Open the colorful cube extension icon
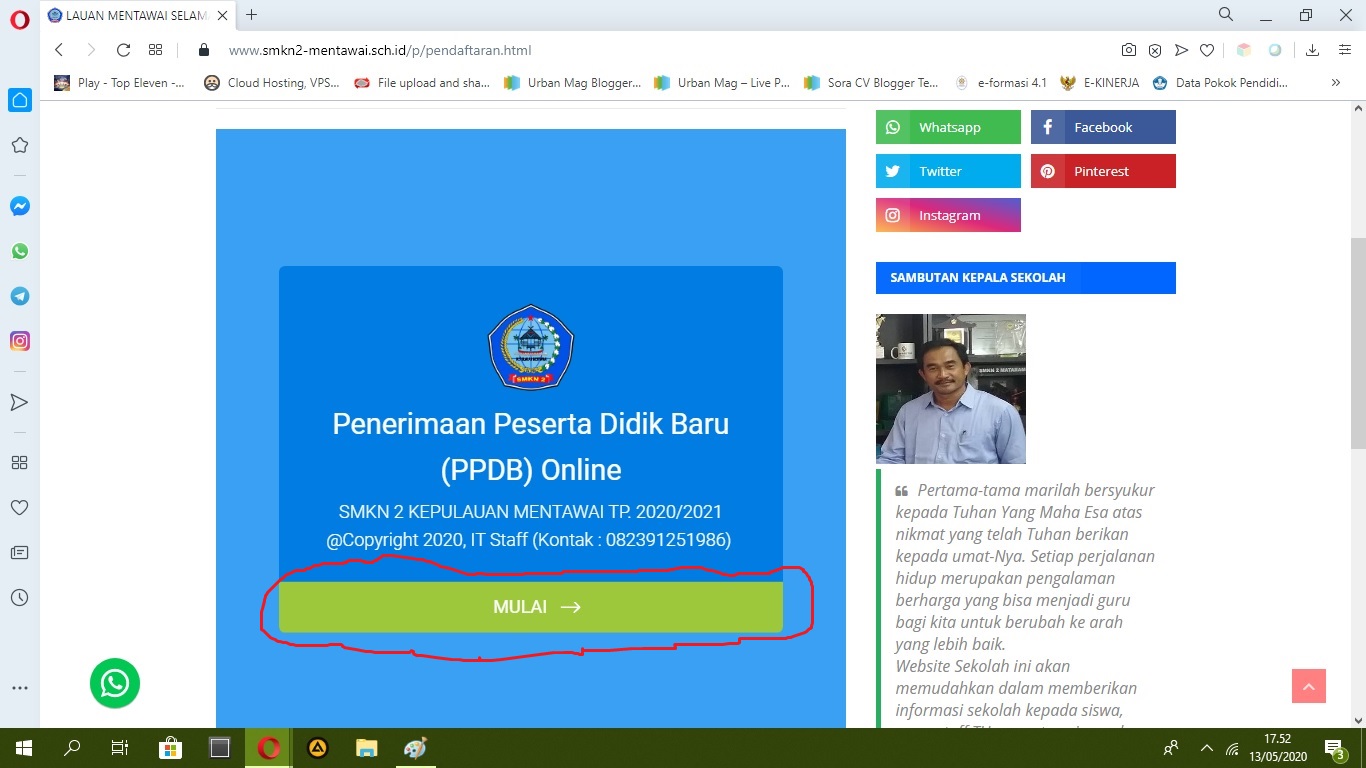Image resolution: width=1366 pixels, height=768 pixels. (1244, 50)
